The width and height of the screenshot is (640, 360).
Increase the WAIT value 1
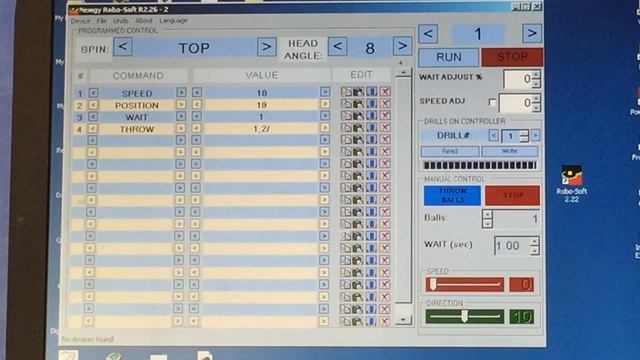point(325,116)
